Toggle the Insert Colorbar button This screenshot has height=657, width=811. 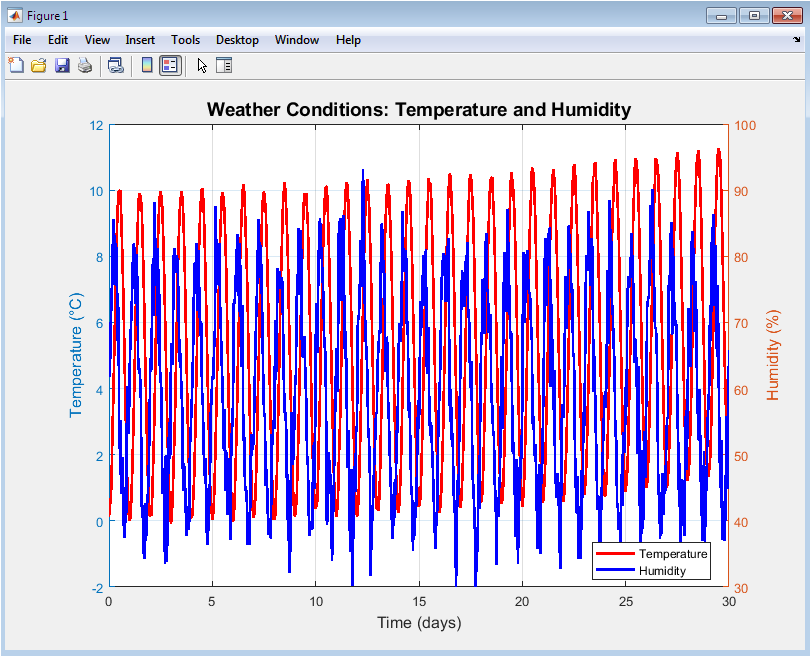pos(147,66)
